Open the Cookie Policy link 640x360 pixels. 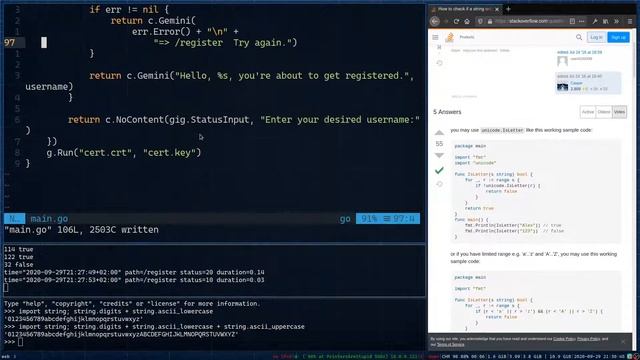click(x=564, y=339)
